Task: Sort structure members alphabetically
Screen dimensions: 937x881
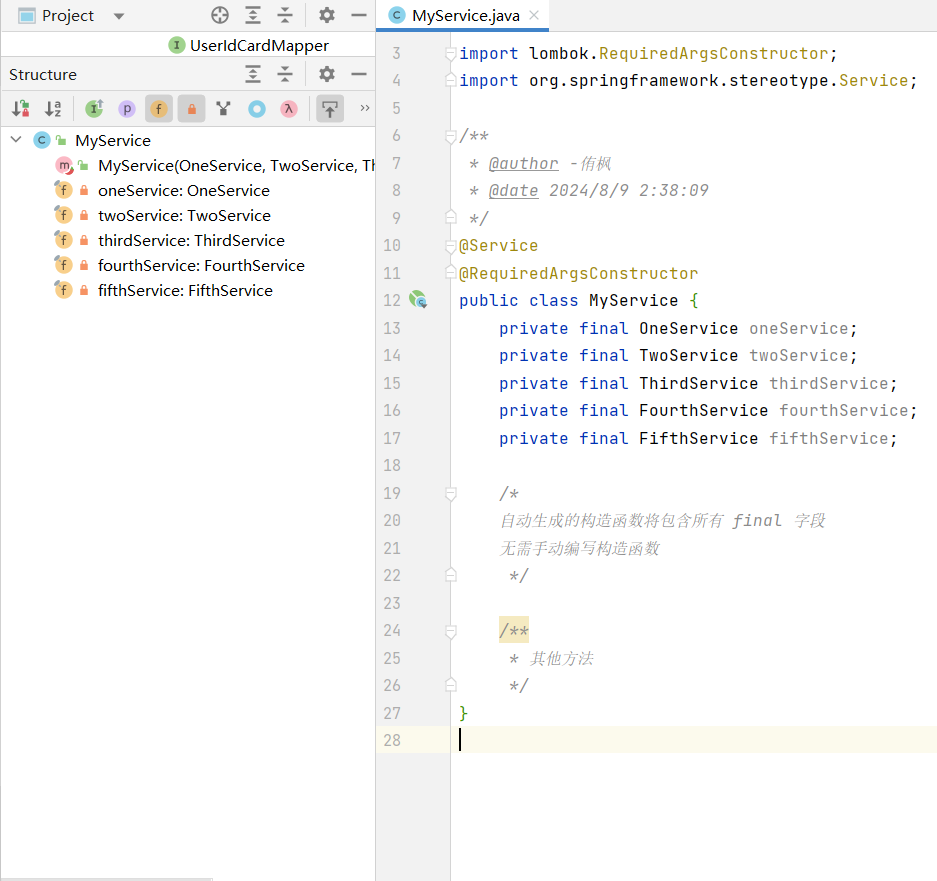Action: click(x=53, y=109)
